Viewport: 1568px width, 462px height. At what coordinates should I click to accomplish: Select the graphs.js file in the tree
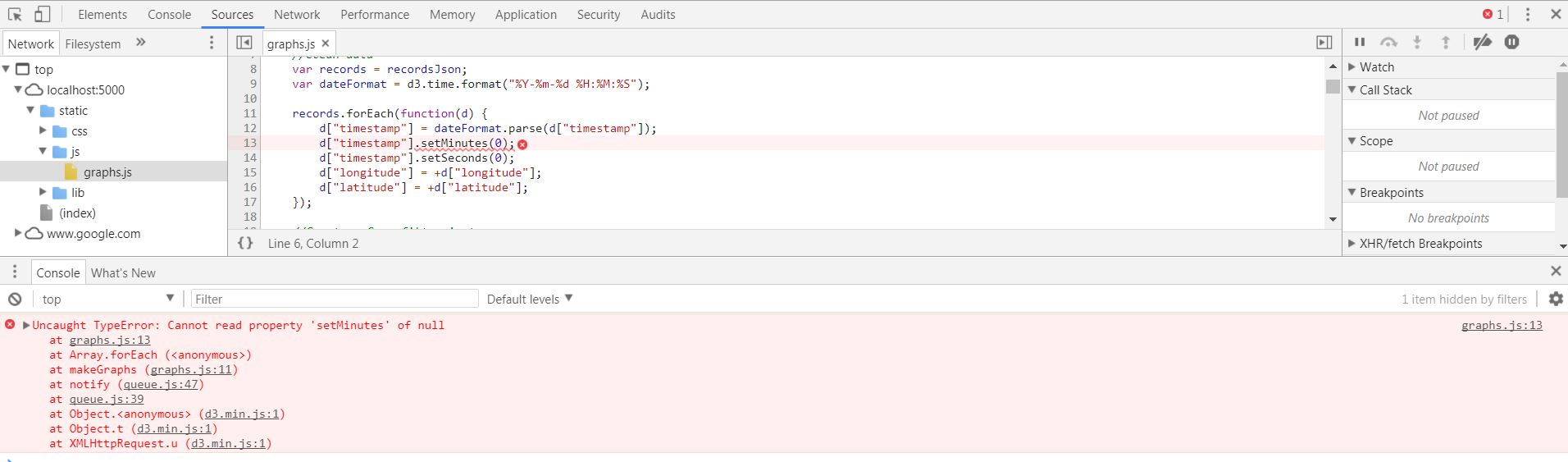pos(107,172)
